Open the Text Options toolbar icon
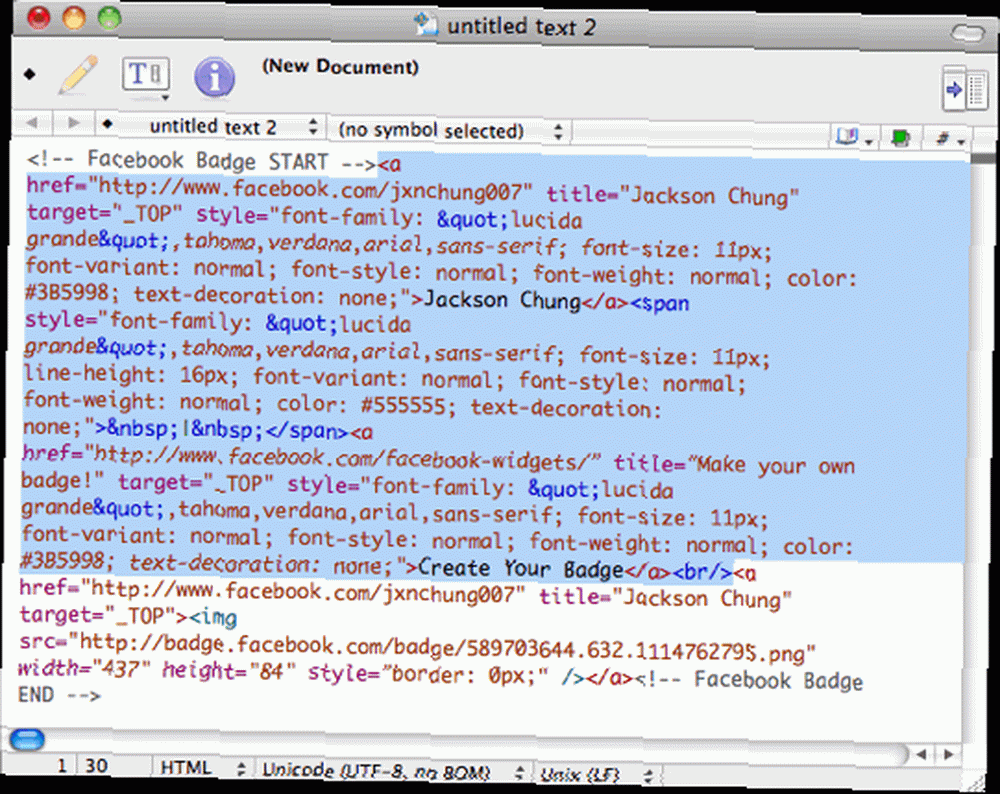 [x=146, y=77]
